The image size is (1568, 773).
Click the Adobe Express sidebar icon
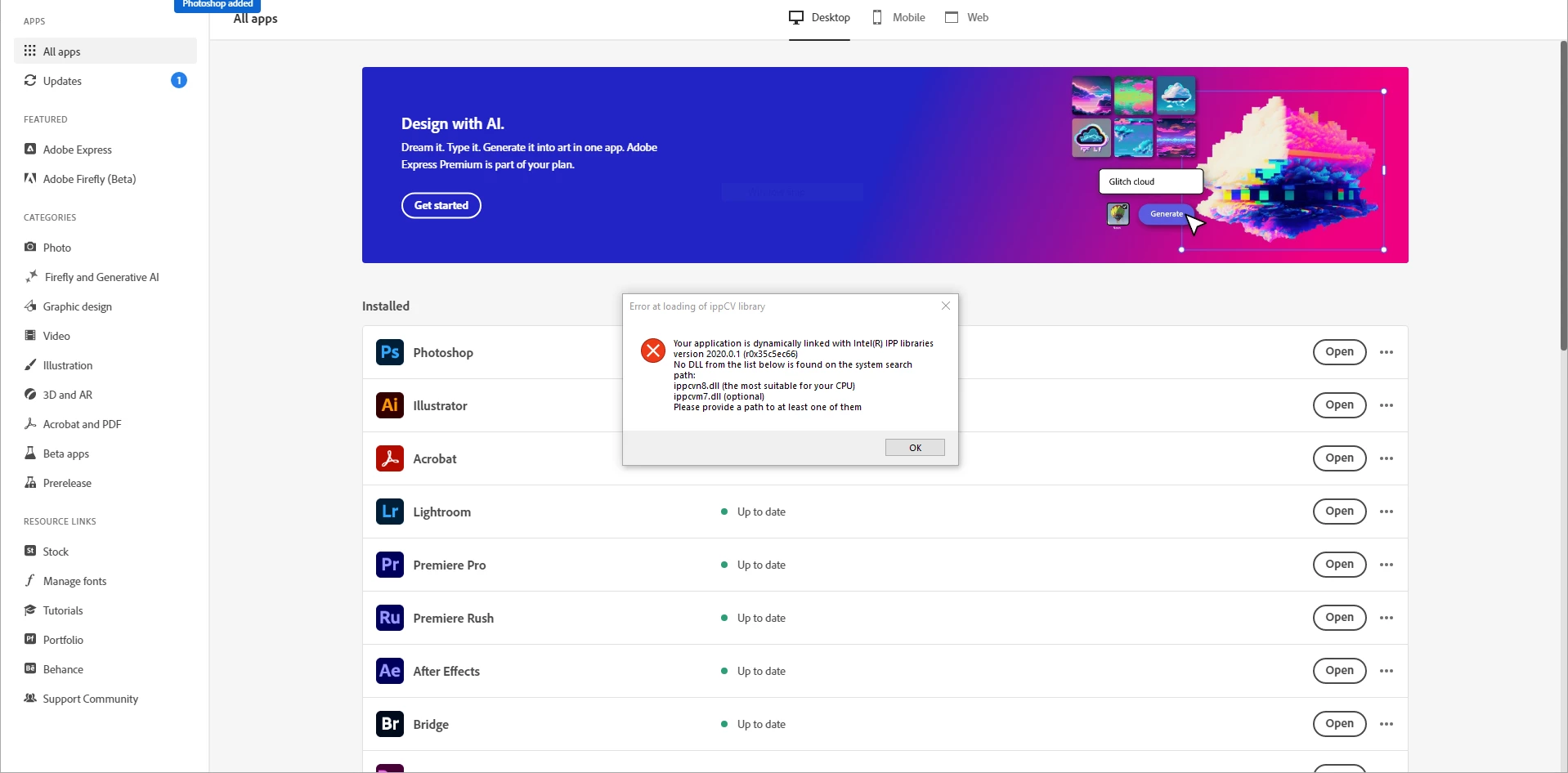coord(30,149)
